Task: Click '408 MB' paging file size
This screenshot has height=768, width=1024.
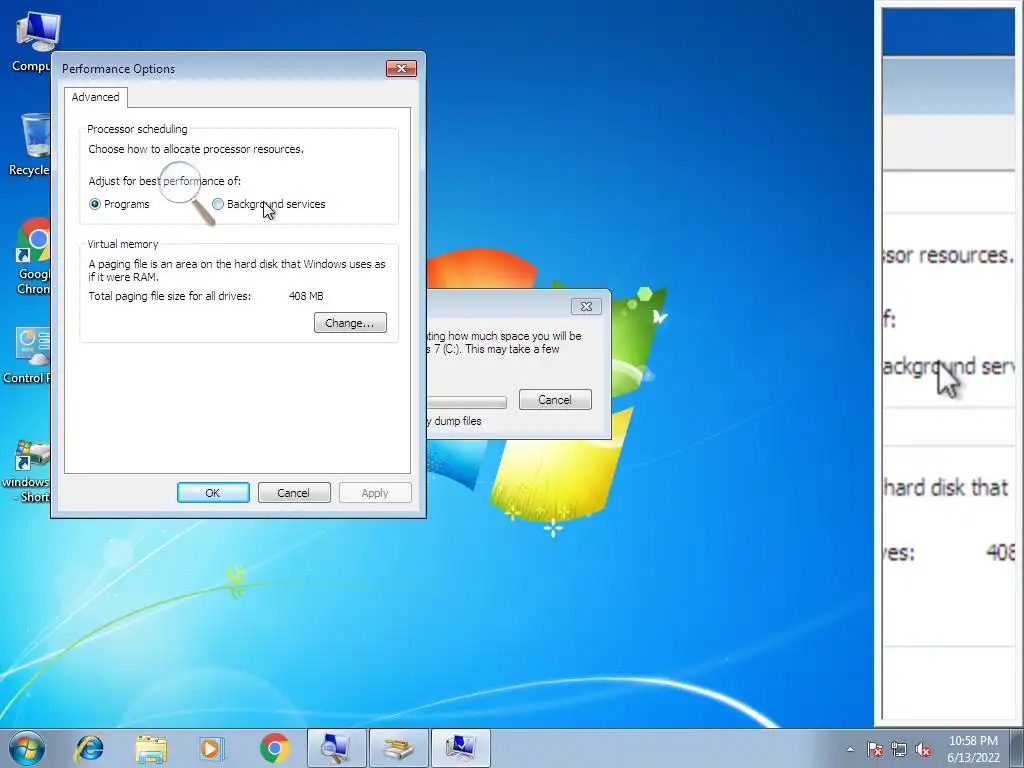Action: coord(306,296)
